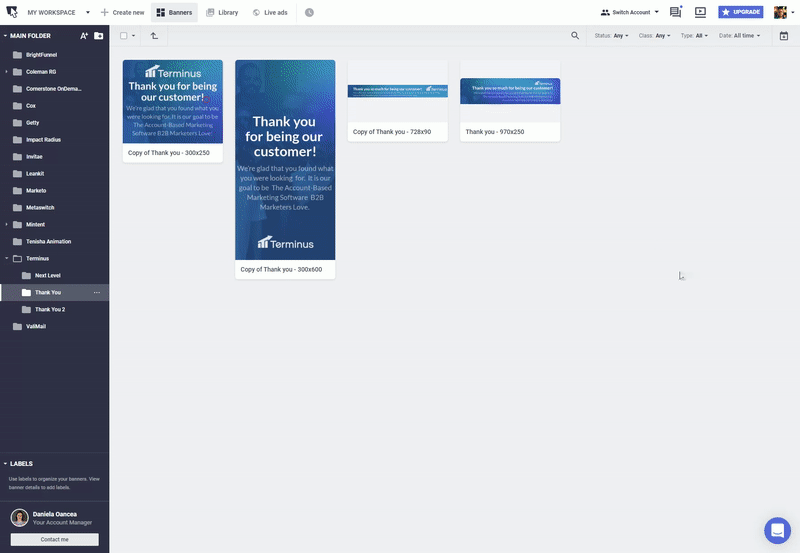Expand the Coleman RG folder arrow
Image resolution: width=800 pixels, height=553 pixels.
pyautogui.click(x=6, y=72)
